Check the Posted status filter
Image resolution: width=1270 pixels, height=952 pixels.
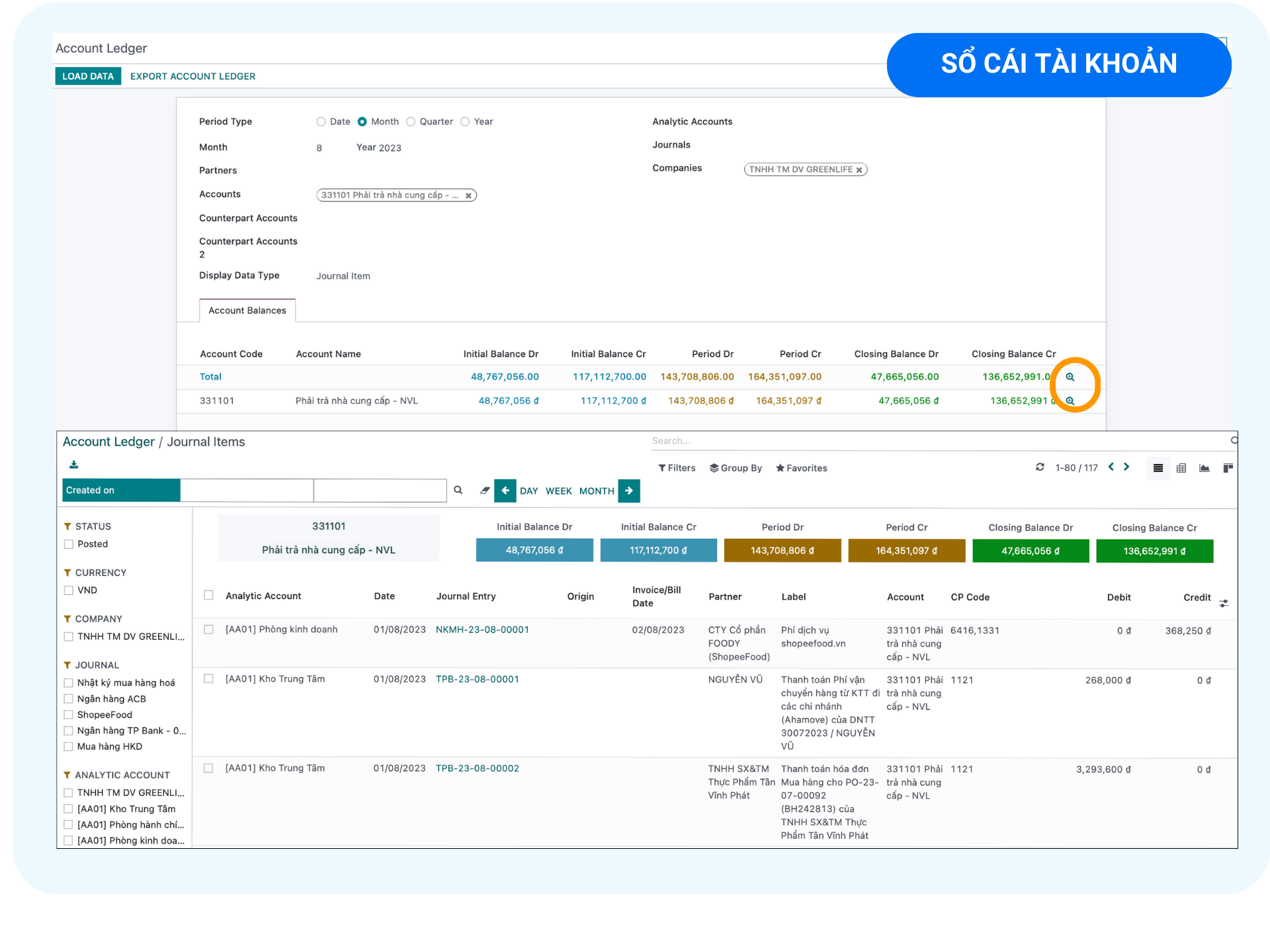(x=69, y=544)
